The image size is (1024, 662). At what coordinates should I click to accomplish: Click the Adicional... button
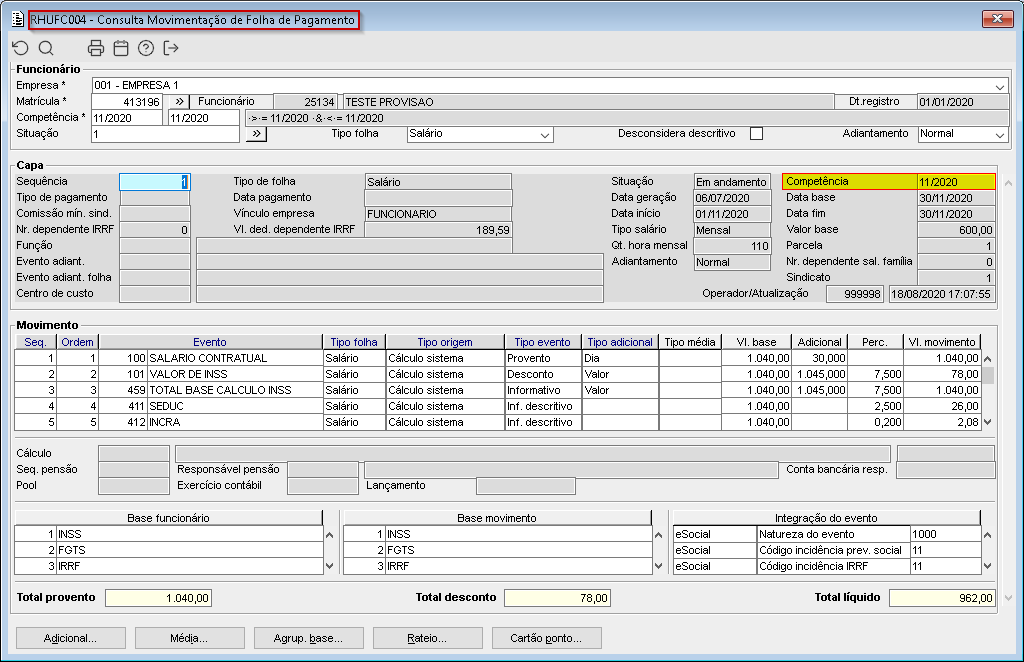pos(70,638)
